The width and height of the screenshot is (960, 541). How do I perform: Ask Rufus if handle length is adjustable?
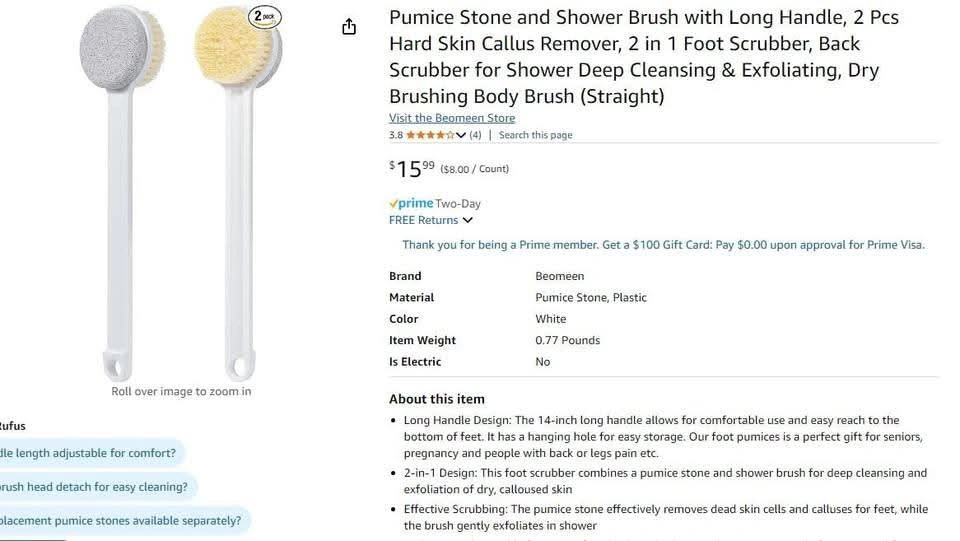pyautogui.click(x=88, y=453)
